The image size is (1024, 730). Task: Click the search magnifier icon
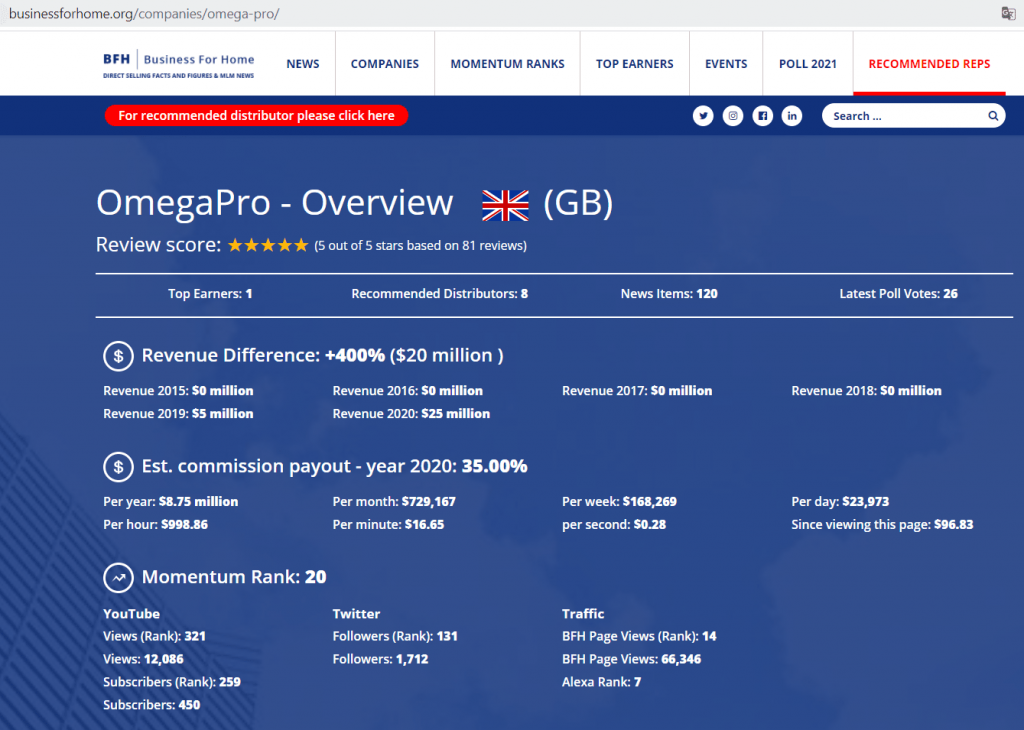993,116
